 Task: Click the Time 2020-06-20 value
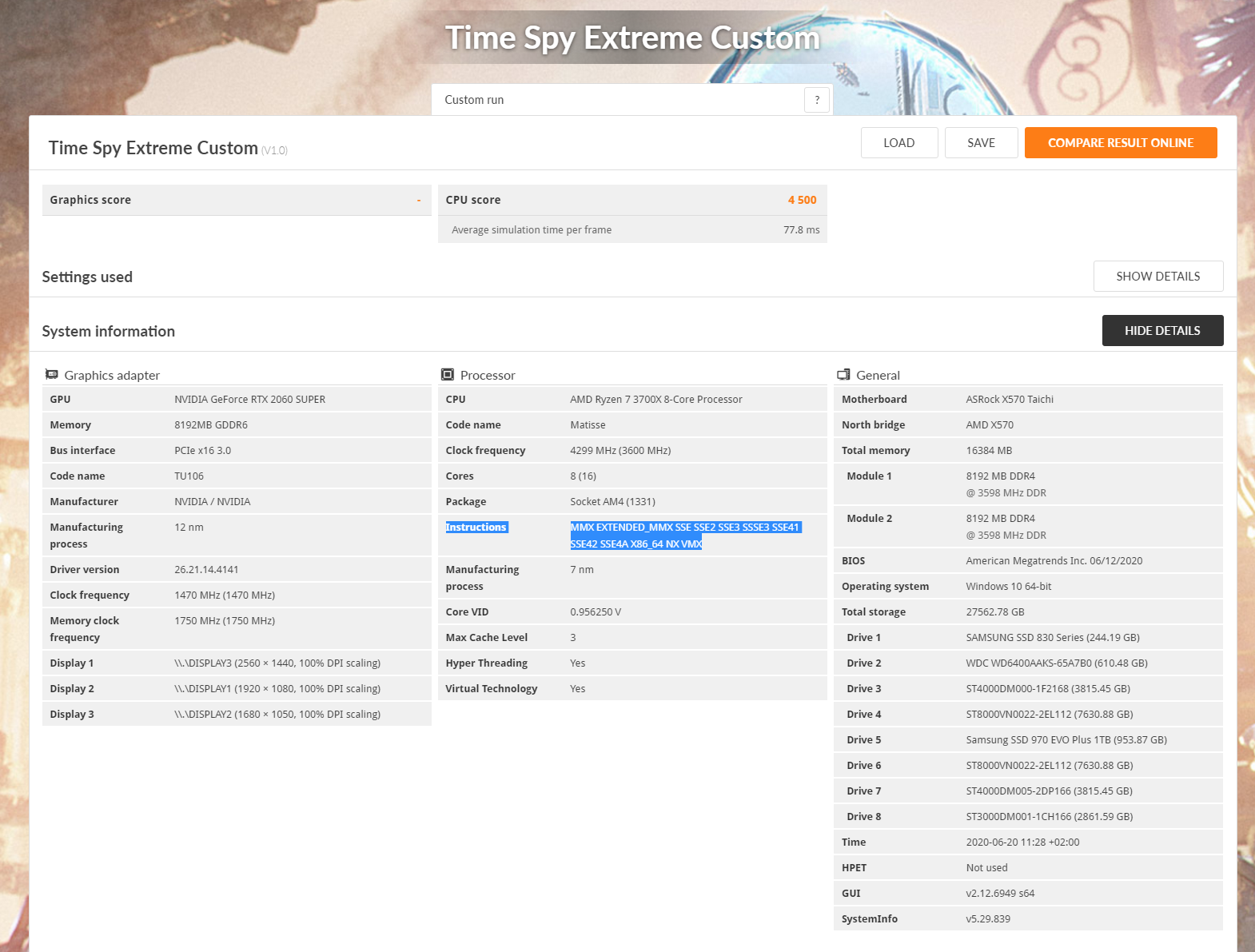1022,842
